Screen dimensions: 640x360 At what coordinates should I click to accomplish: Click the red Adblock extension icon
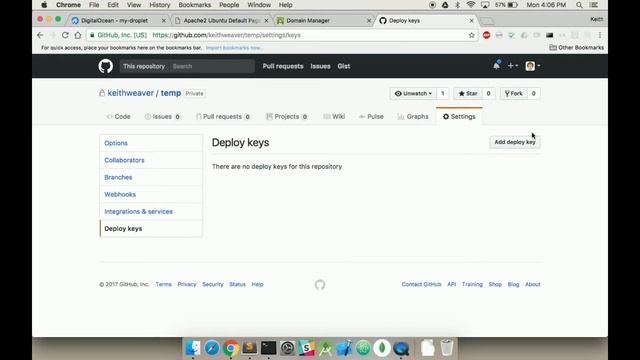click(486, 35)
